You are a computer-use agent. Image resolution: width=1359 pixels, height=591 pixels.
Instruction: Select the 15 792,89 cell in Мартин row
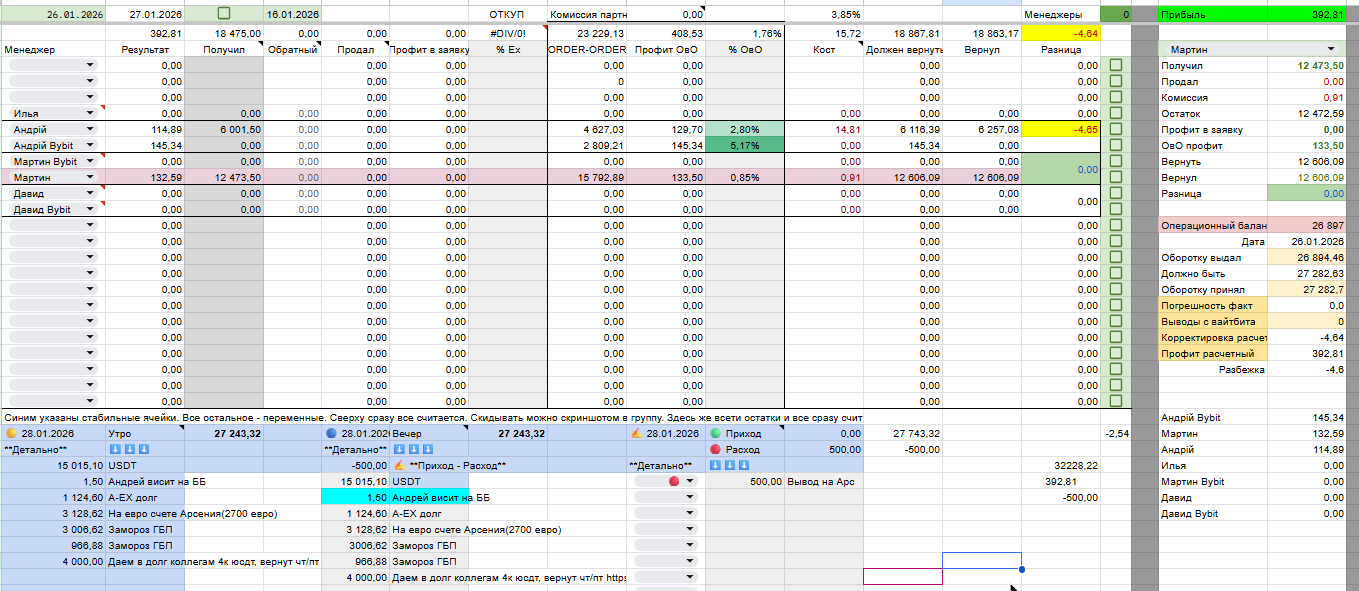[587, 177]
